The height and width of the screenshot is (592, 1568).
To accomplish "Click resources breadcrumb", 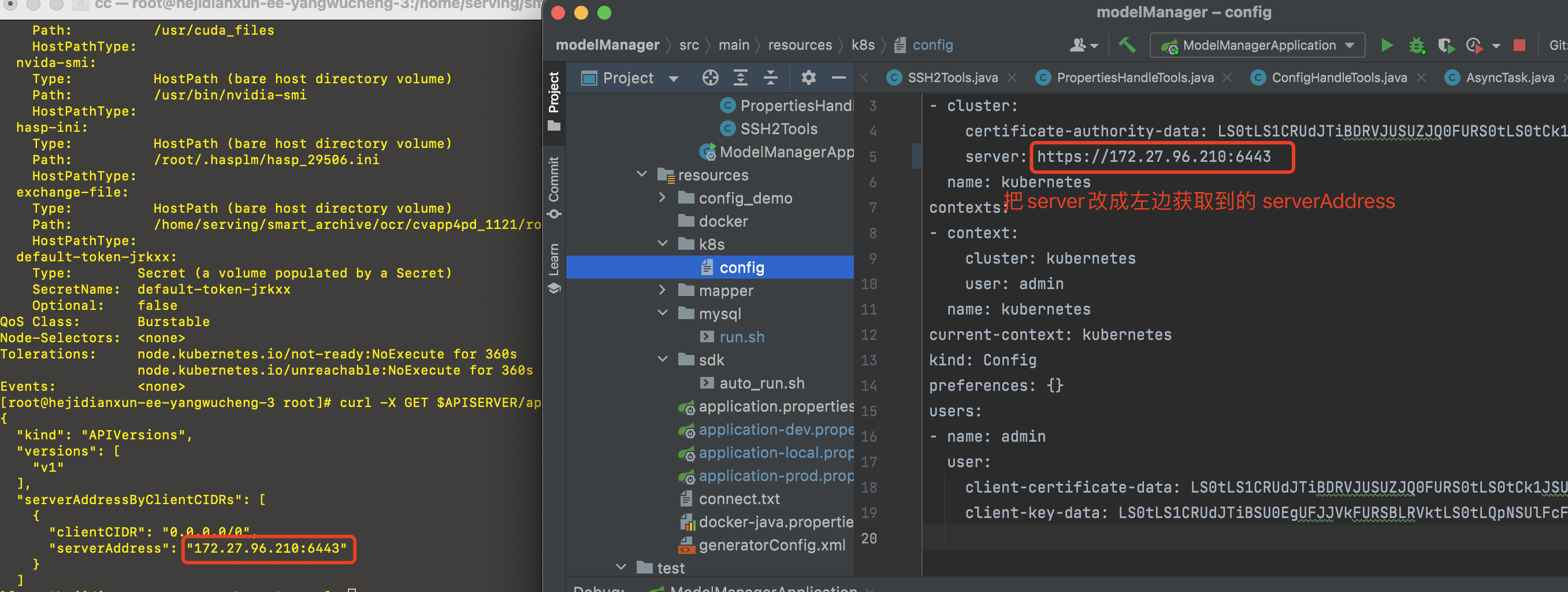I will coord(799,45).
